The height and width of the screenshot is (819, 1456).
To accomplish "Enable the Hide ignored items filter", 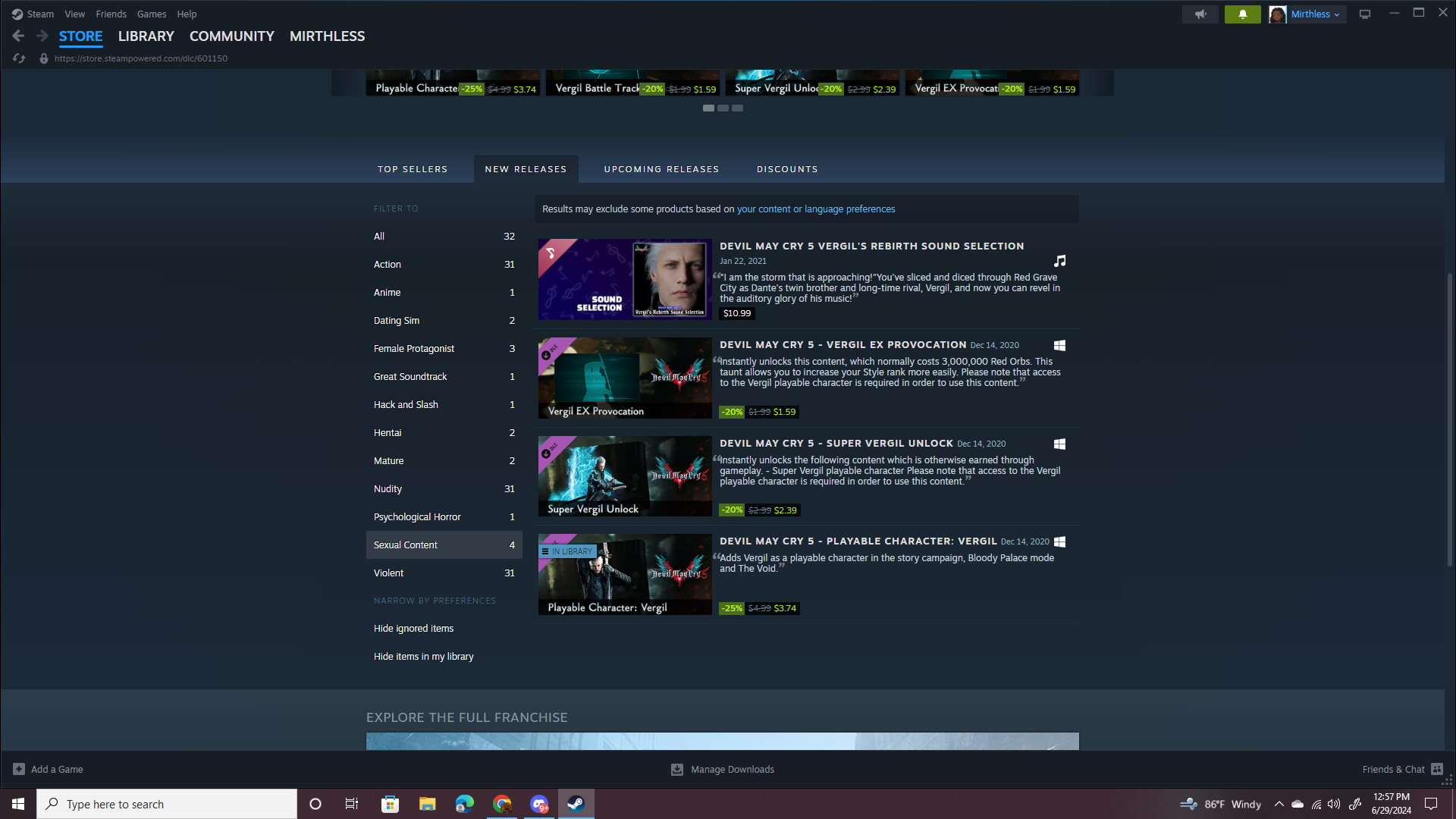I will [413, 628].
